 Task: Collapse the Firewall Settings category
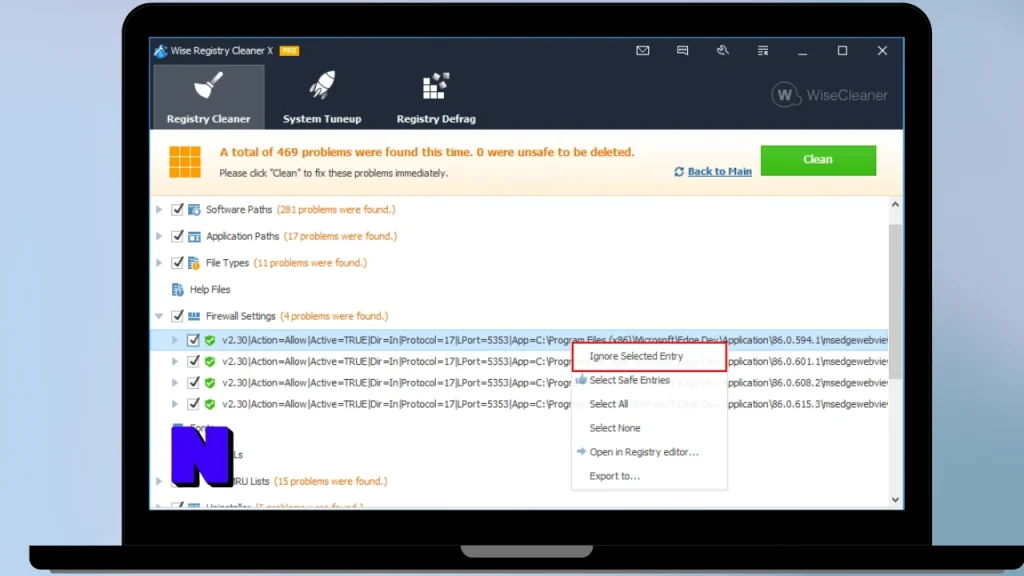159,316
